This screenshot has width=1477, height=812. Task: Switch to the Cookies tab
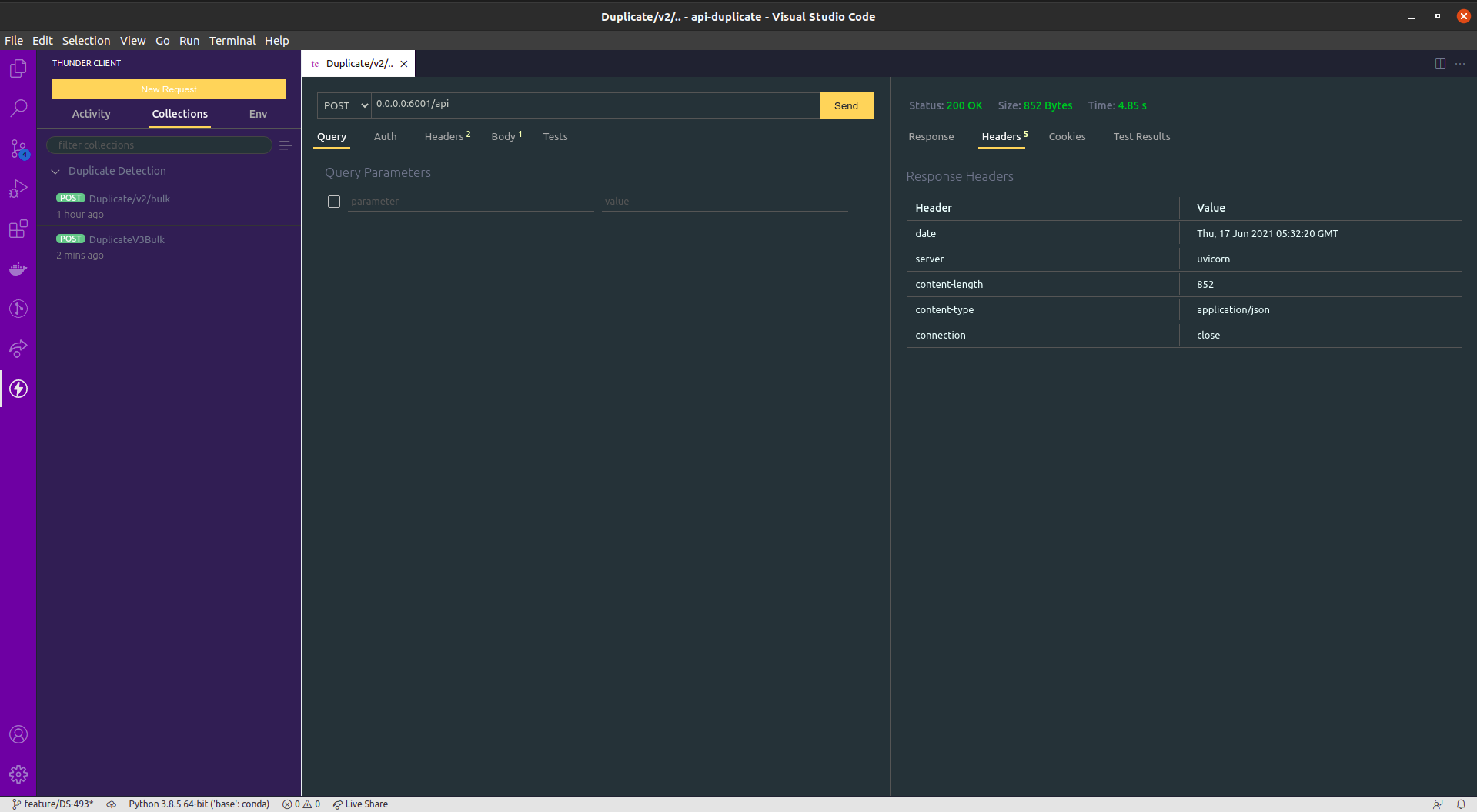(x=1068, y=137)
